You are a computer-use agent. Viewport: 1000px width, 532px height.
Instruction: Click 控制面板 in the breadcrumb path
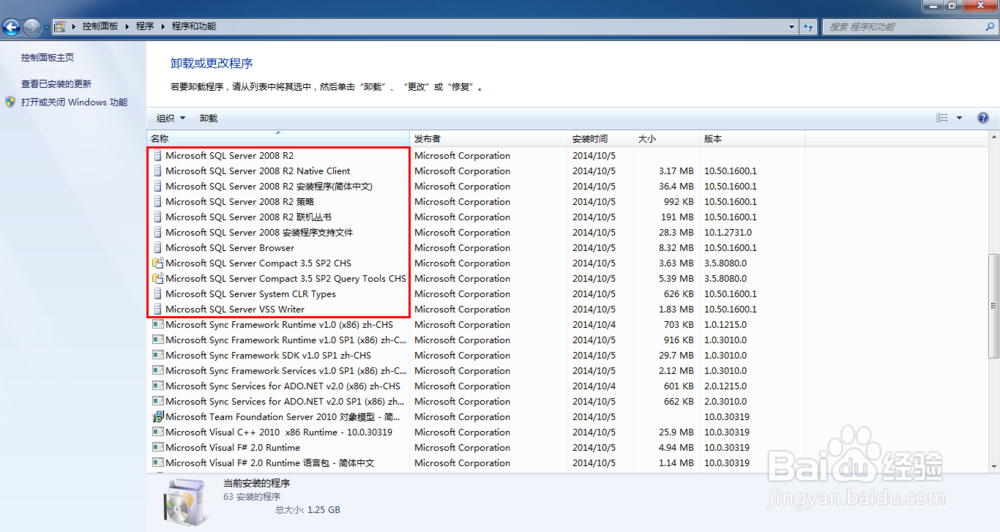[x=100, y=26]
